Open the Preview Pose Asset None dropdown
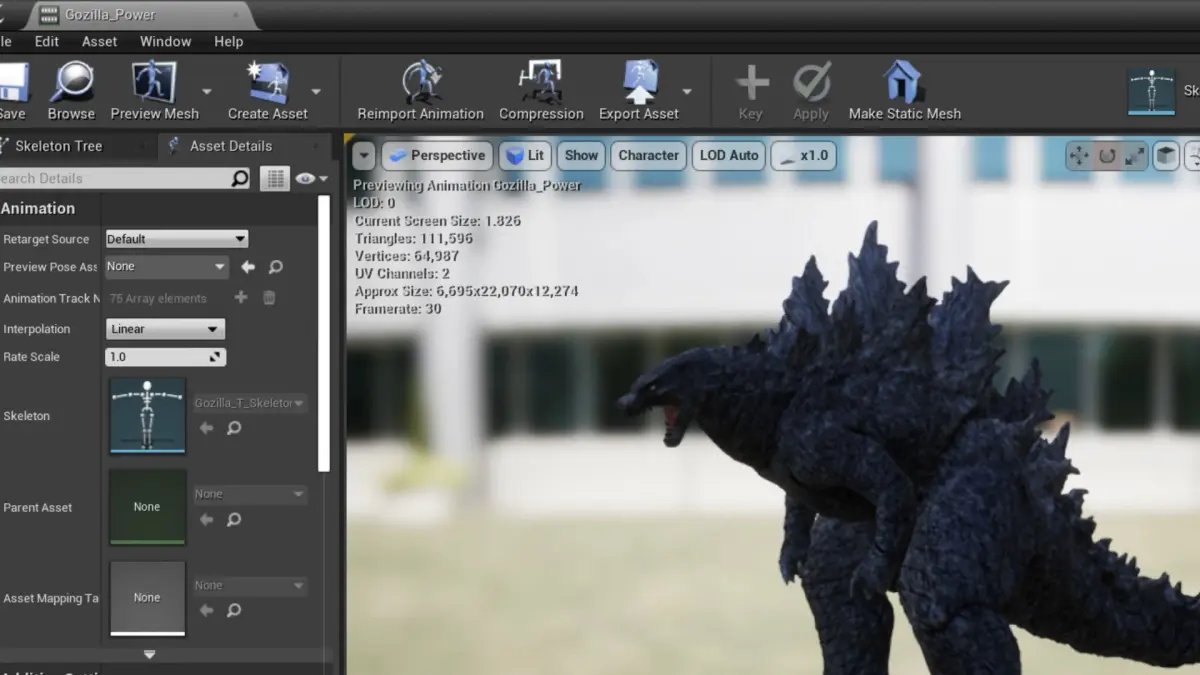The image size is (1200, 675). 166,267
